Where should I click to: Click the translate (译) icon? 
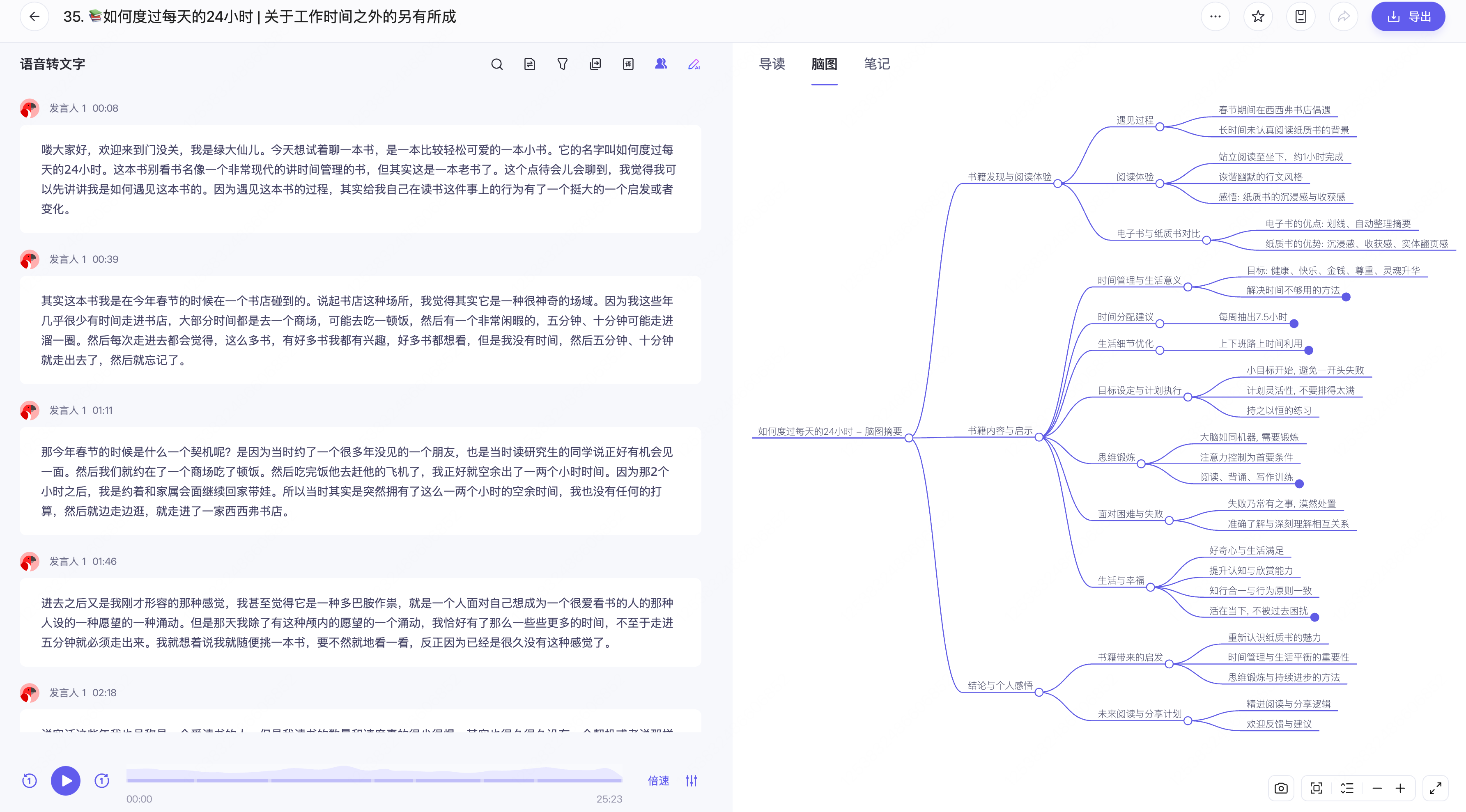628,64
